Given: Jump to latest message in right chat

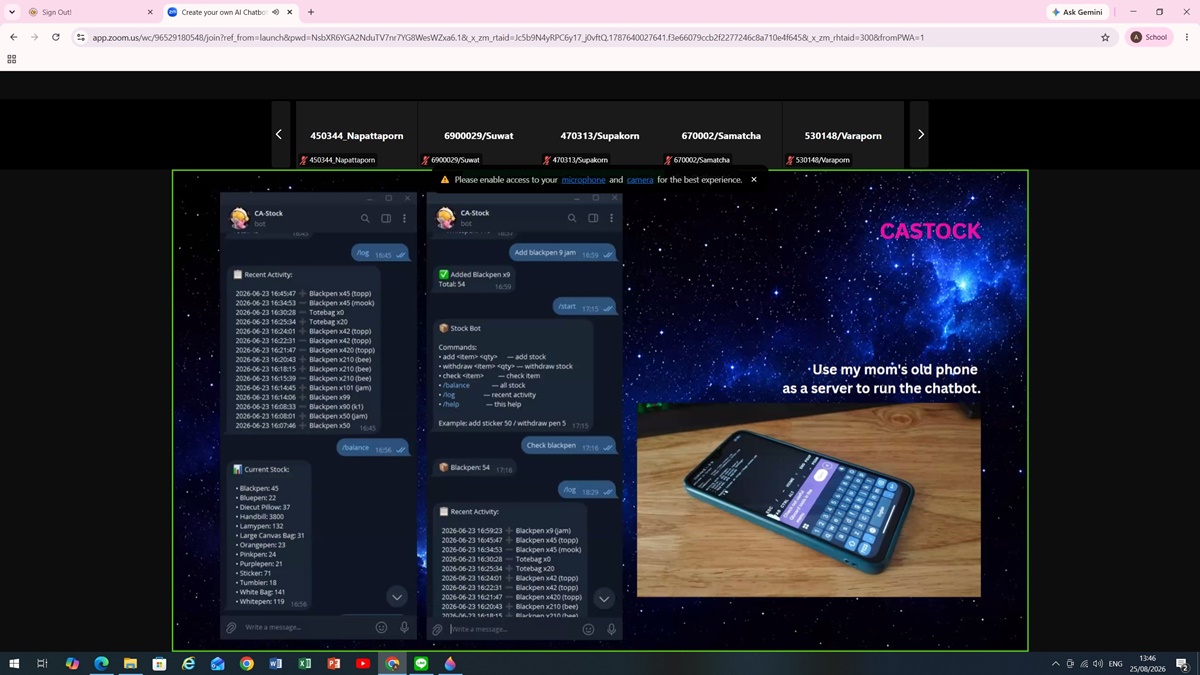Looking at the screenshot, I should click(x=604, y=599).
